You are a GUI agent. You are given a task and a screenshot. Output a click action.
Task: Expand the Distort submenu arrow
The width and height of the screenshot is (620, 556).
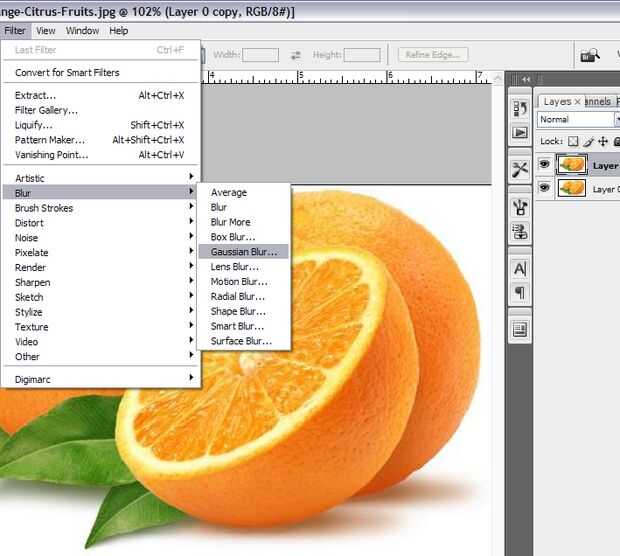point(191,221)
